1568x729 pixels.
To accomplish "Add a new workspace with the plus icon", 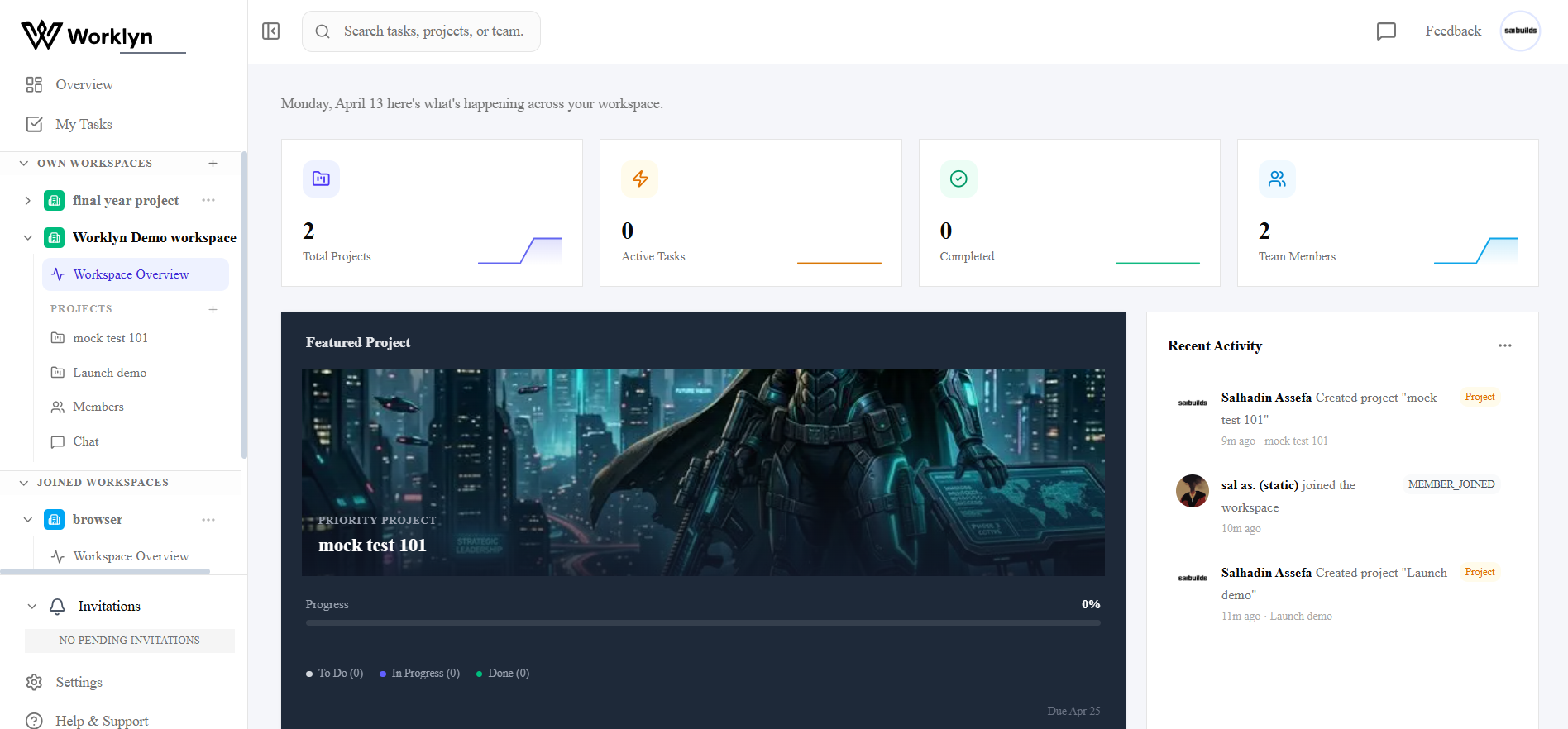I will click(x=213, y=164).
